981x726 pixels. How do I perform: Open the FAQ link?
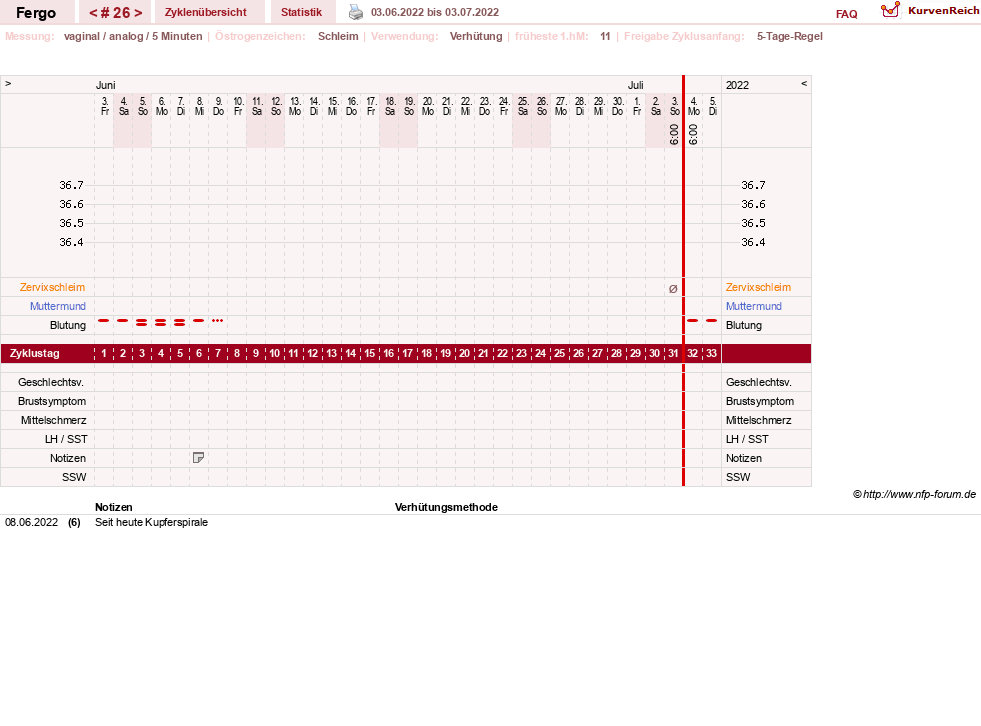pos(846,14)
